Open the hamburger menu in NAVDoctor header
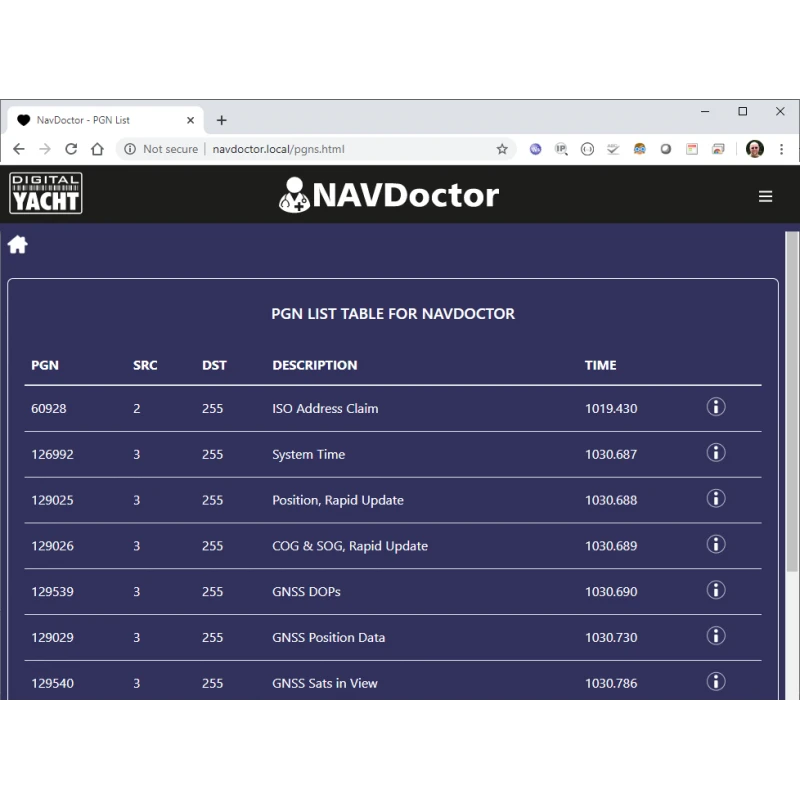 (x=765, y=196)
